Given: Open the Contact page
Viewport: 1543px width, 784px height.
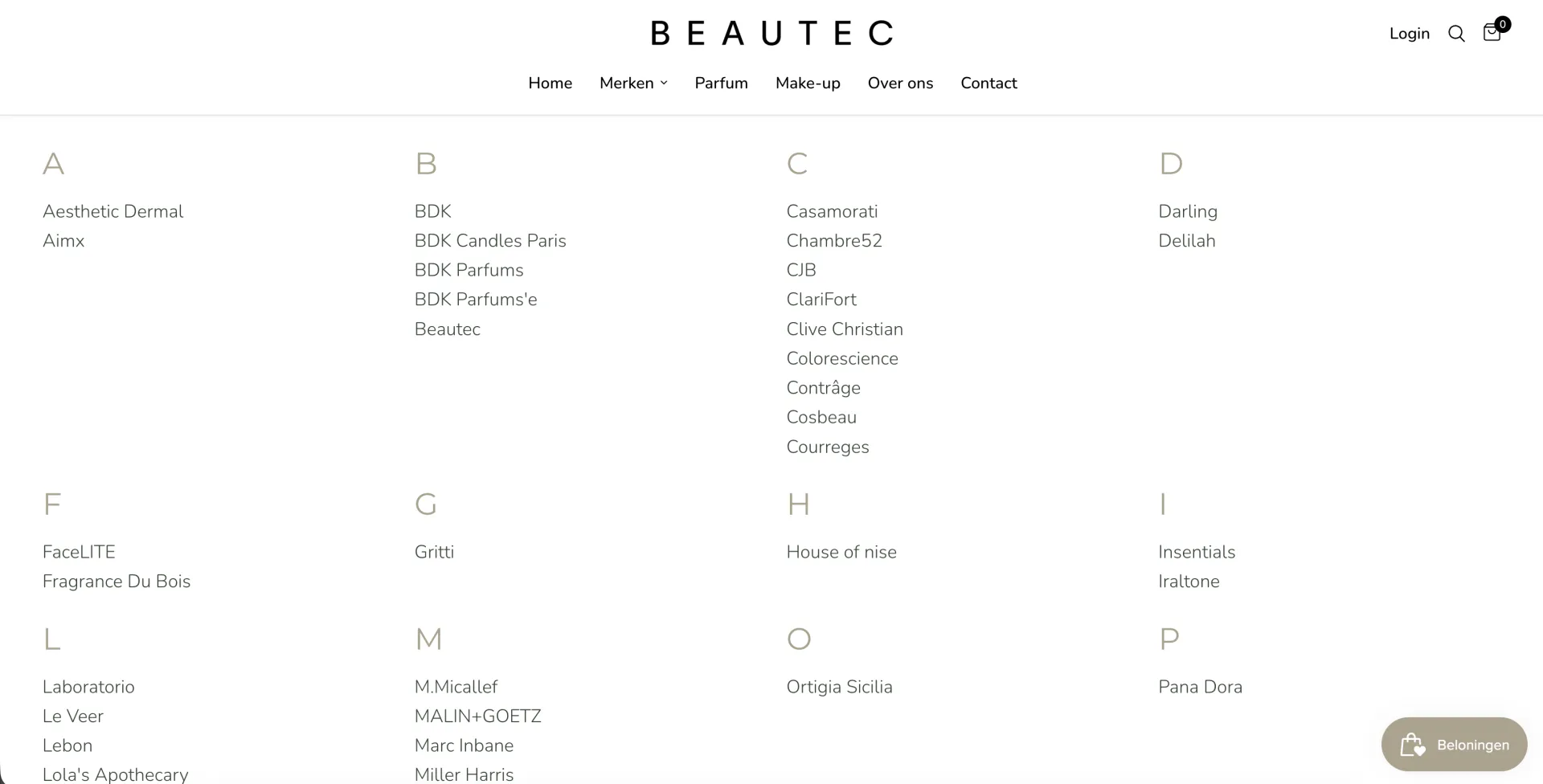Looking at the screenshot, I should [988, 83].
